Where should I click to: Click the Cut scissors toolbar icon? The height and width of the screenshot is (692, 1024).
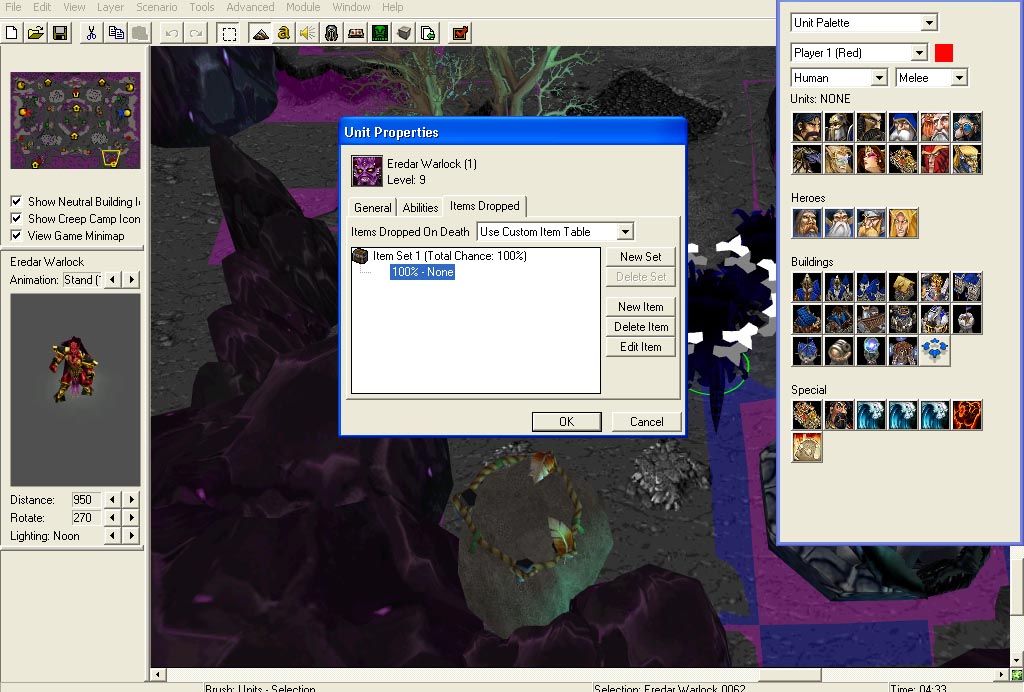[91, 33]
